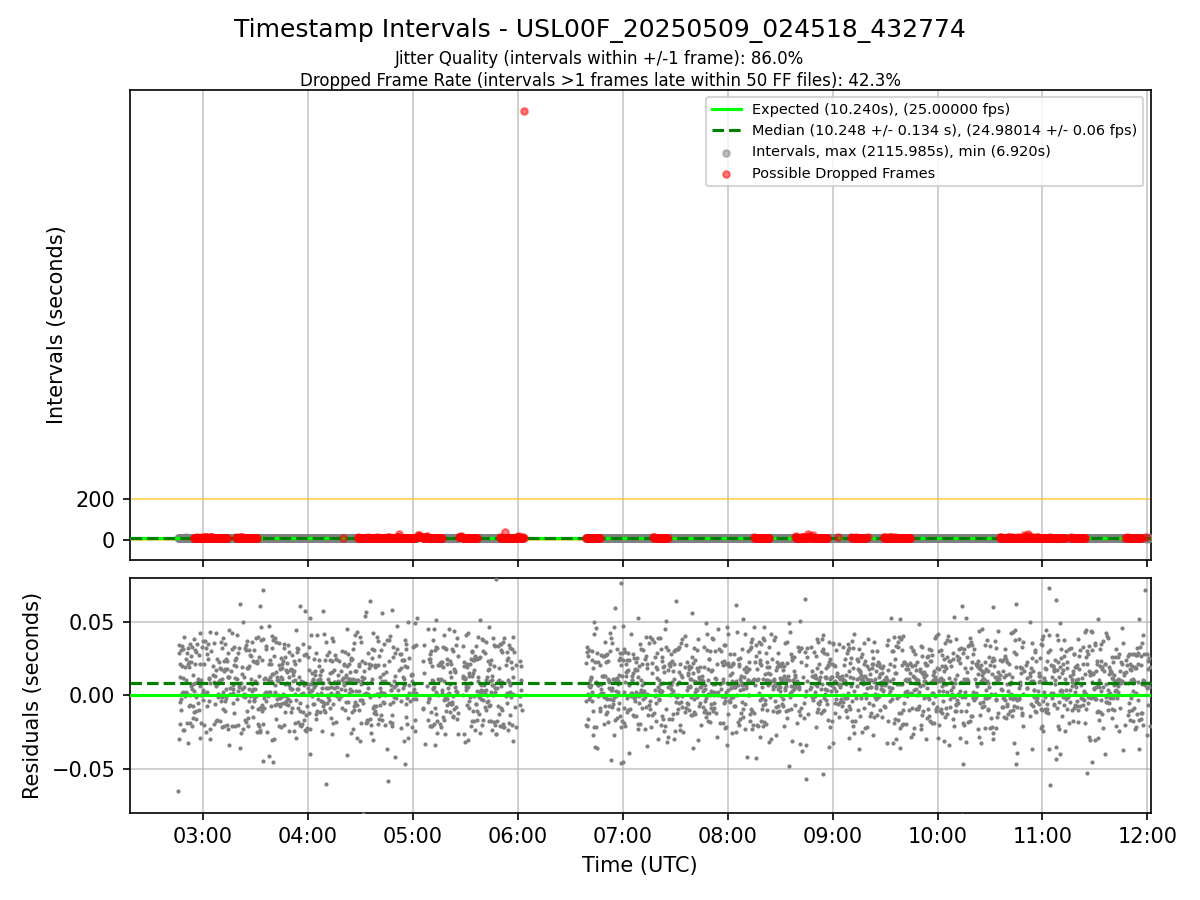Click the 'Residuals (seconds)' y-axis label
The height and width of the screenshot is (900, 1200).
coord(32,696)
